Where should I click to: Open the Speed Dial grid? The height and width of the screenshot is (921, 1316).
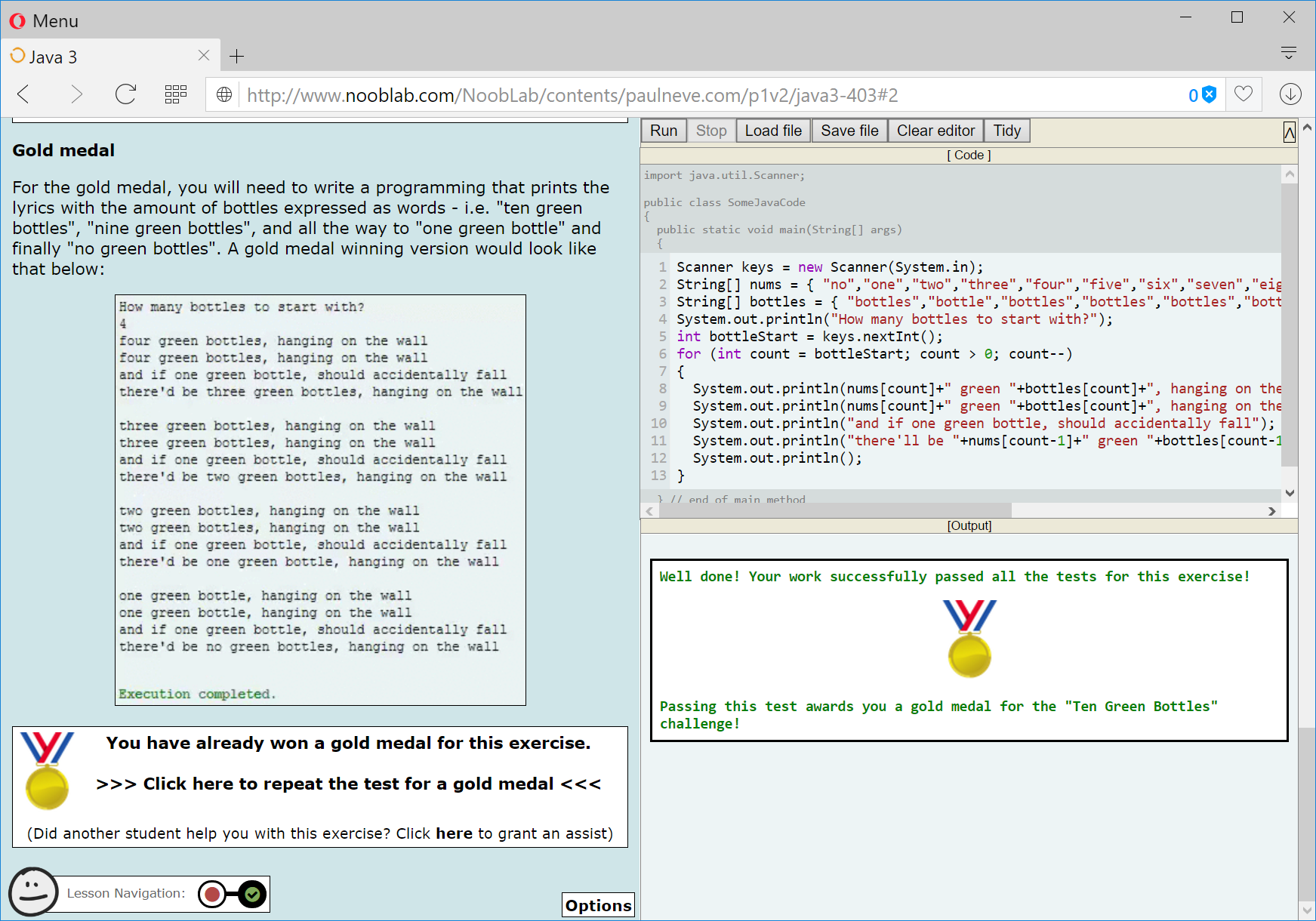click(176, 94)
